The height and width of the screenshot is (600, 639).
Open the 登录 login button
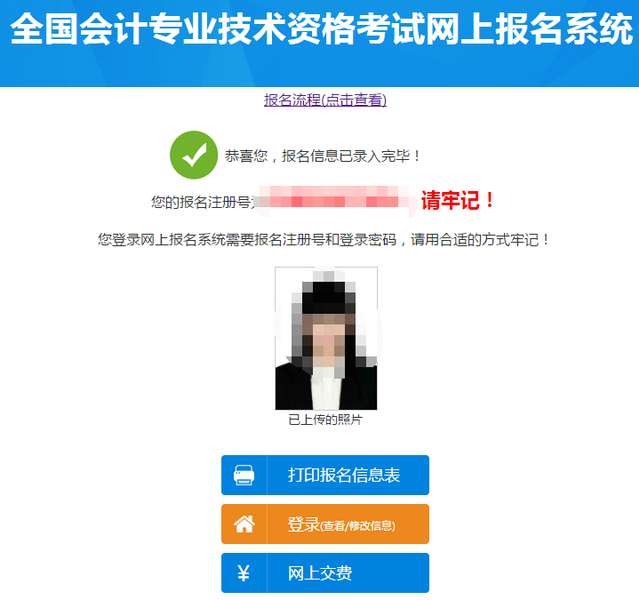click(x=325, y=524)
